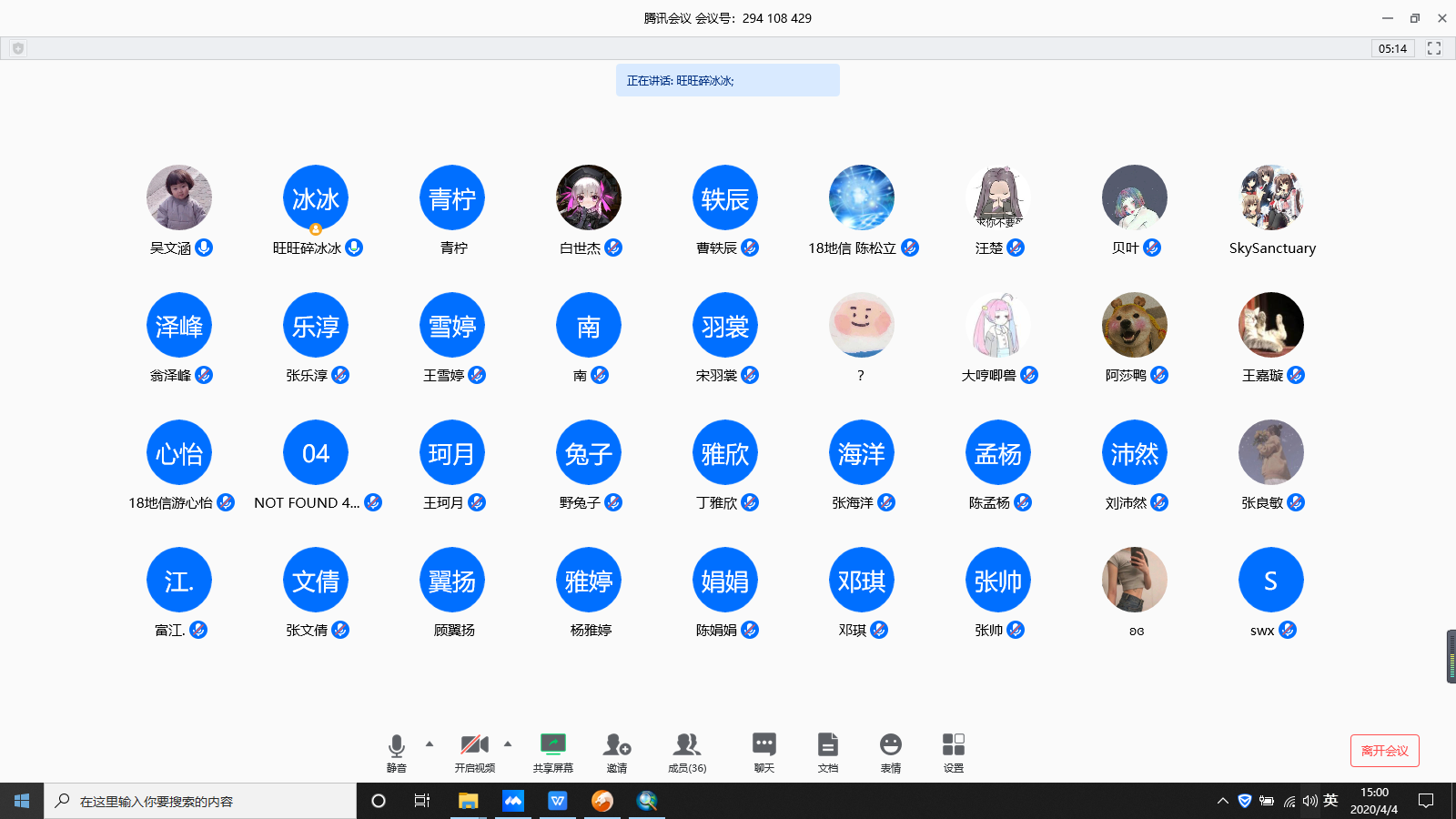Show hidden system tray icons
Screen dimensions: 1456x819
1222,801
